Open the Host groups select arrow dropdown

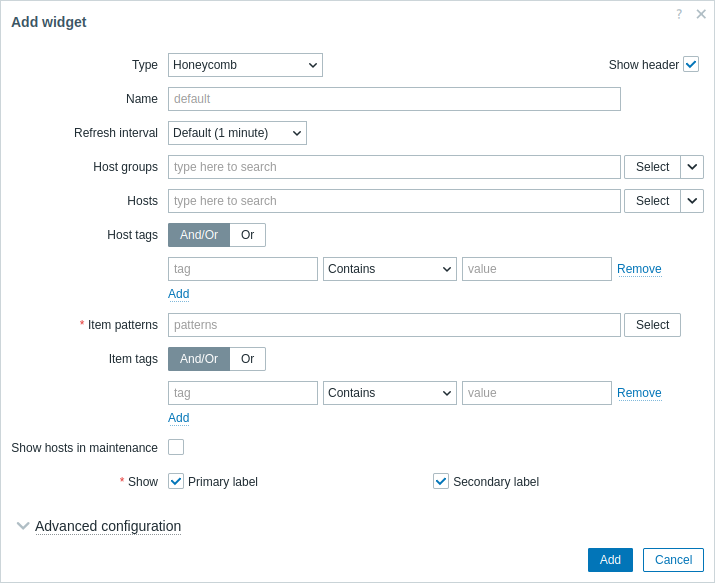(692, 167)
